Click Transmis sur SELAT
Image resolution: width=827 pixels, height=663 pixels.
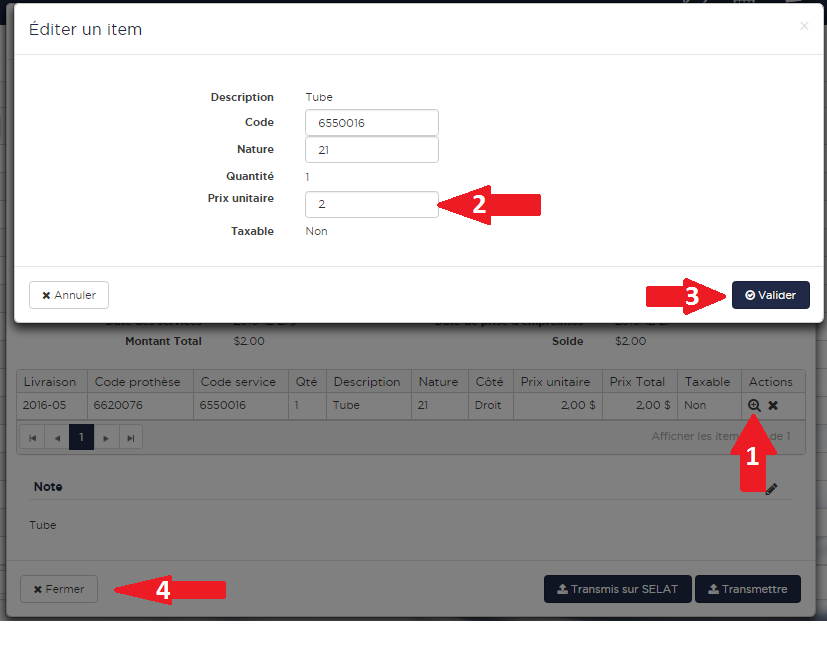click(616, 589)
